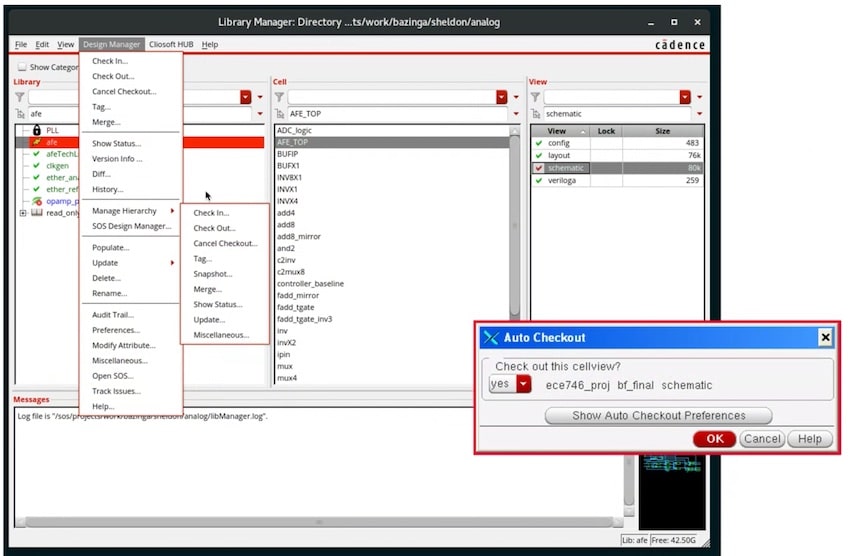The image size is (850, 556).
Task: Open the AFE_TOP cell name history arrow
Action: tap(516, 114)
